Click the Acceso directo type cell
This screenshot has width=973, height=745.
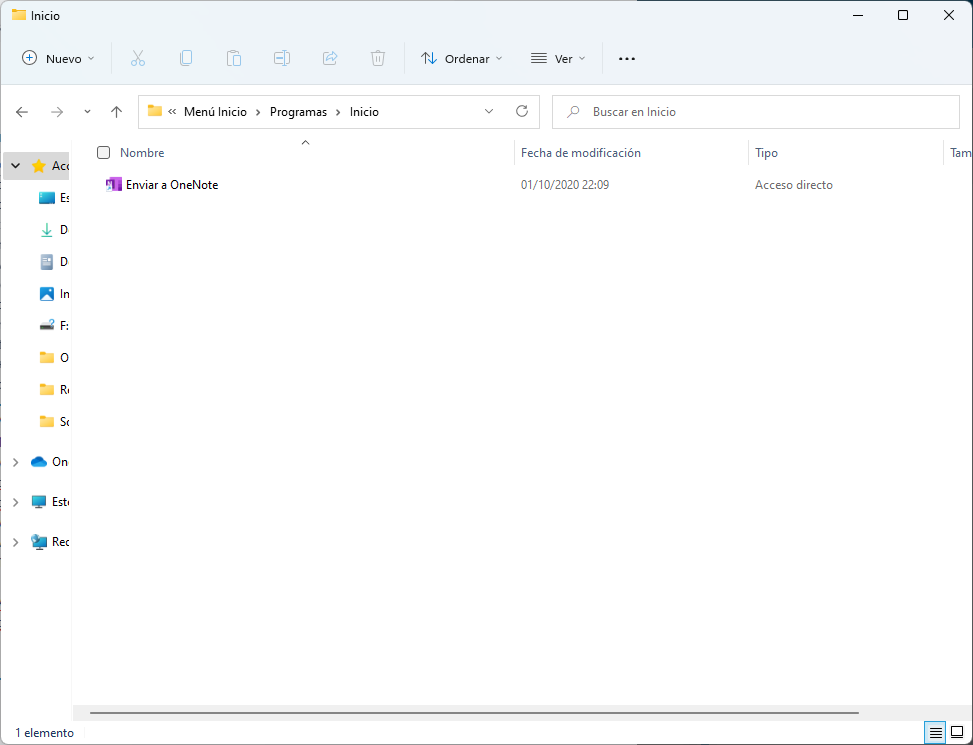point(794,185)
